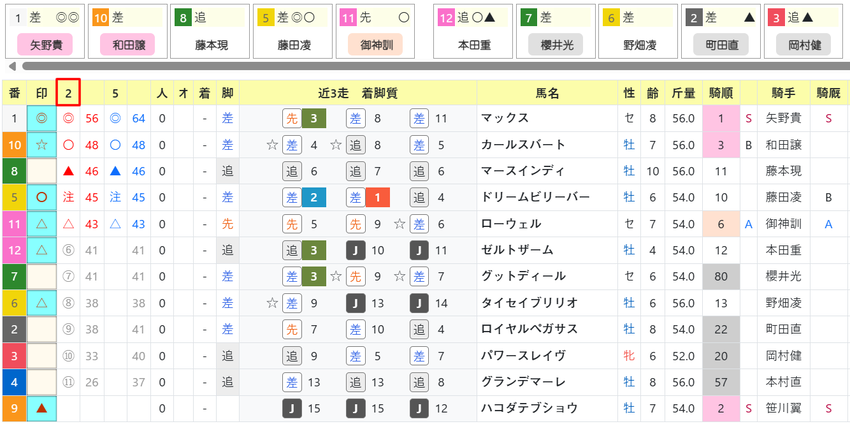Image resolution: width=850 pixels, height=424 pixels.
Task: Click horse name マースインディ
Action: pos(523,171)
